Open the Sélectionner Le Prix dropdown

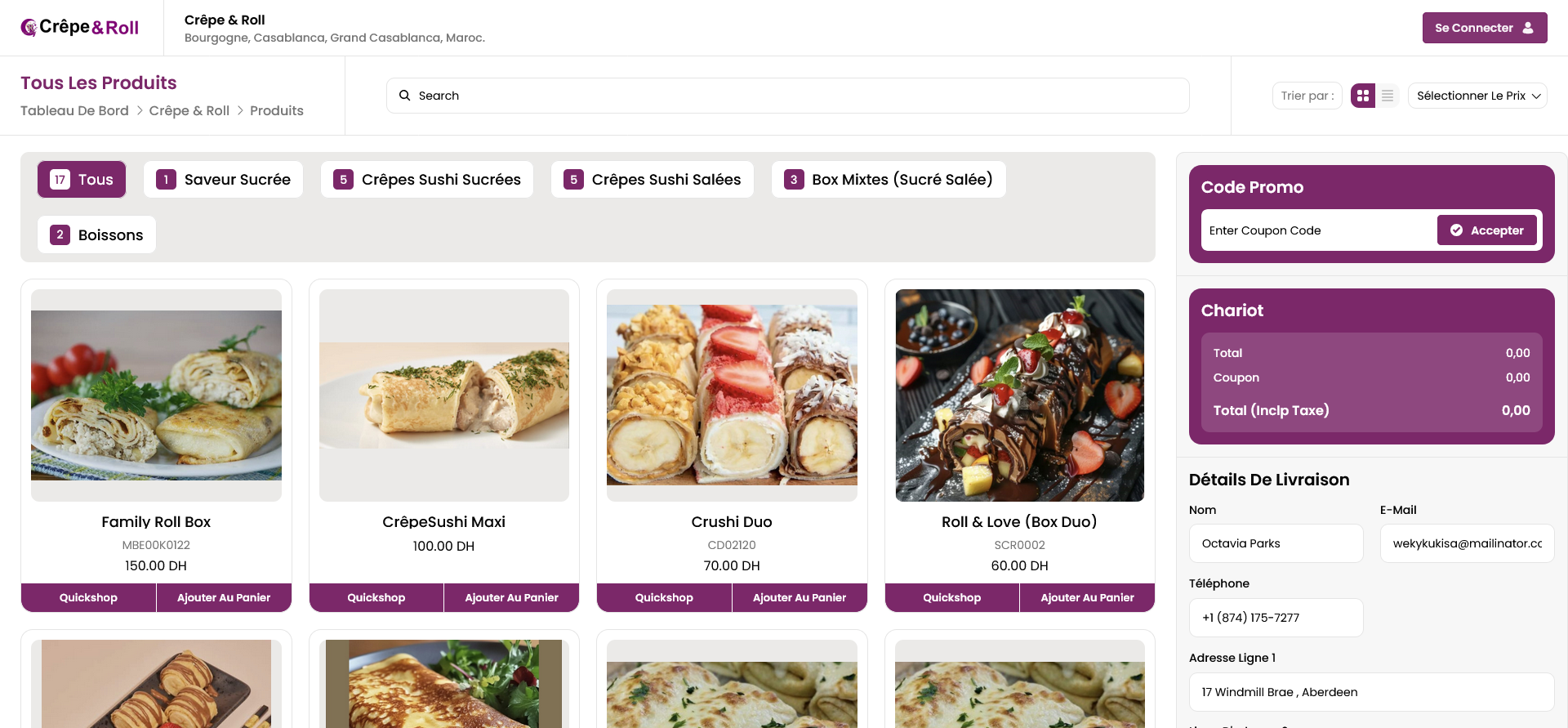coord(1477,96)
